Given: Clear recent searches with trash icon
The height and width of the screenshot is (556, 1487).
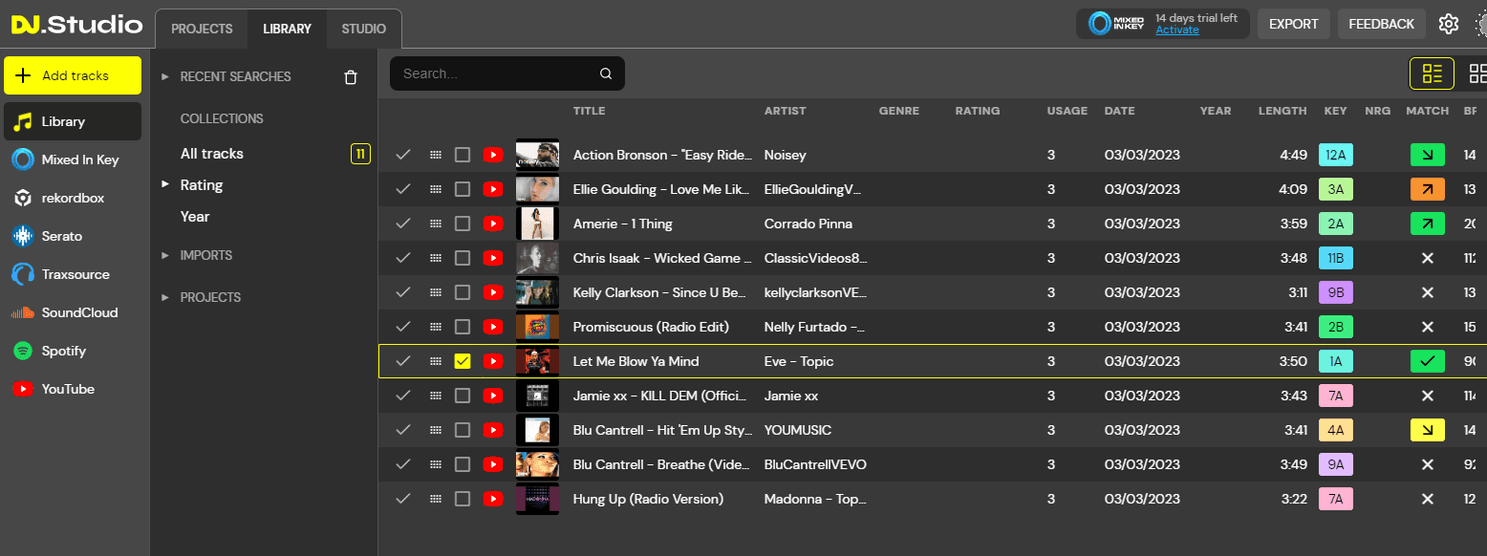Looking at the screenshot, I should 350,77.
